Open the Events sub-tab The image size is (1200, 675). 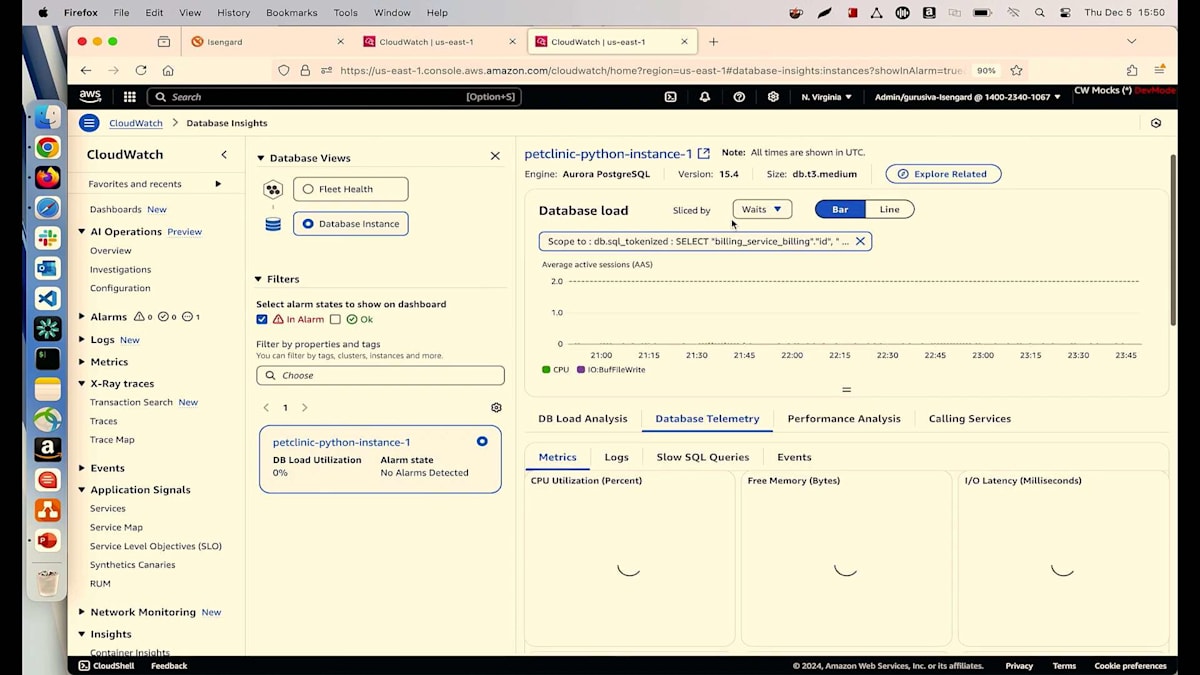pos(794,457)
